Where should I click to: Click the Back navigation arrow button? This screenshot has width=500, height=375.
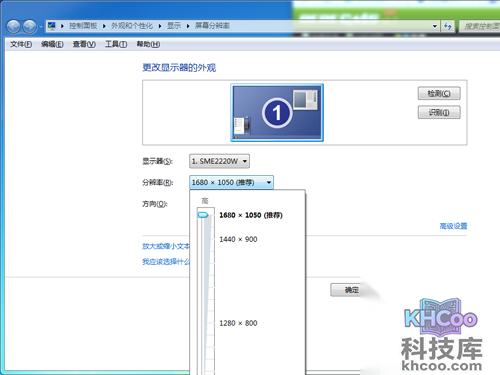(x=13, y=26)
